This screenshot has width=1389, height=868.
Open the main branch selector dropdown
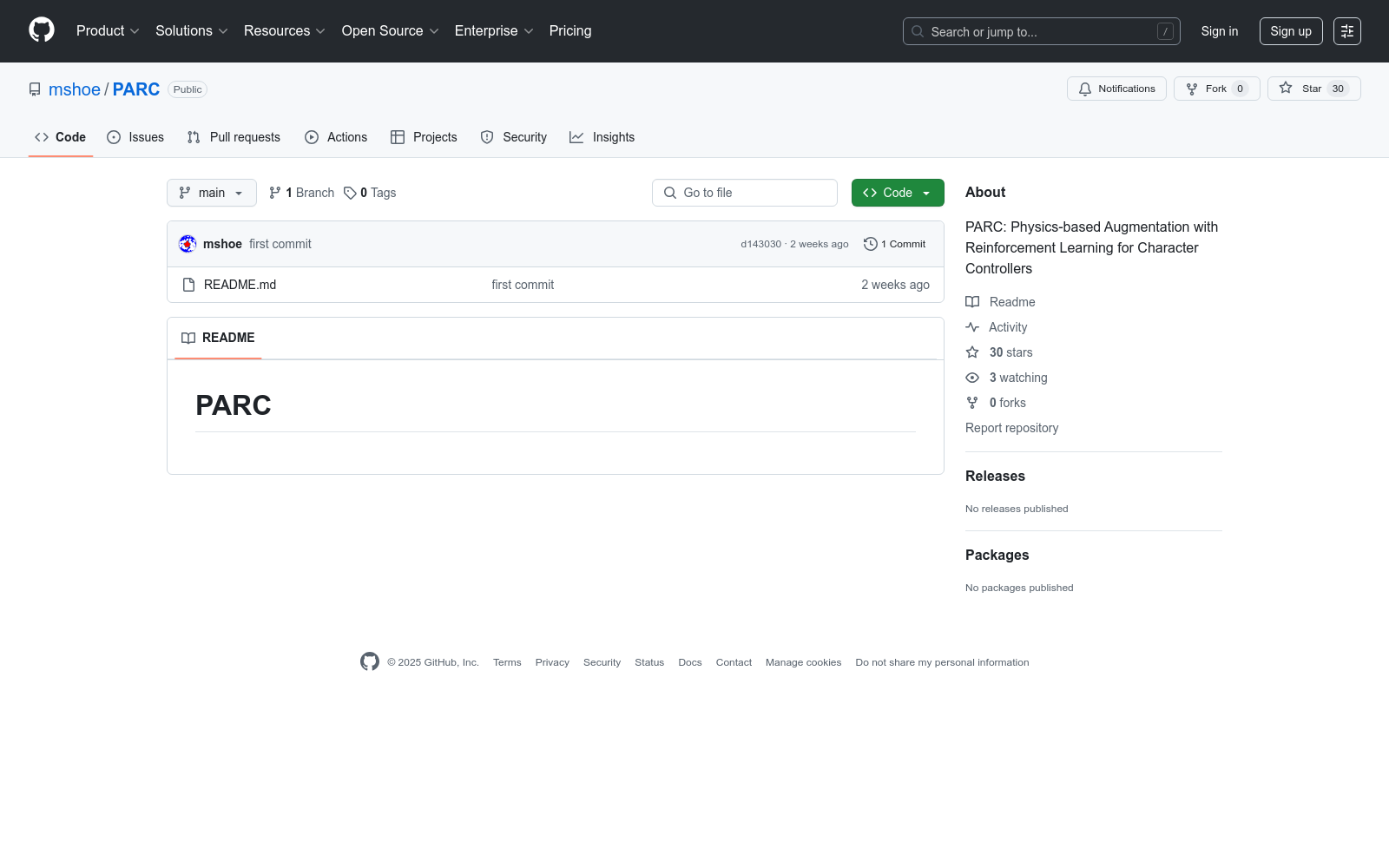(x=212, y=193)
